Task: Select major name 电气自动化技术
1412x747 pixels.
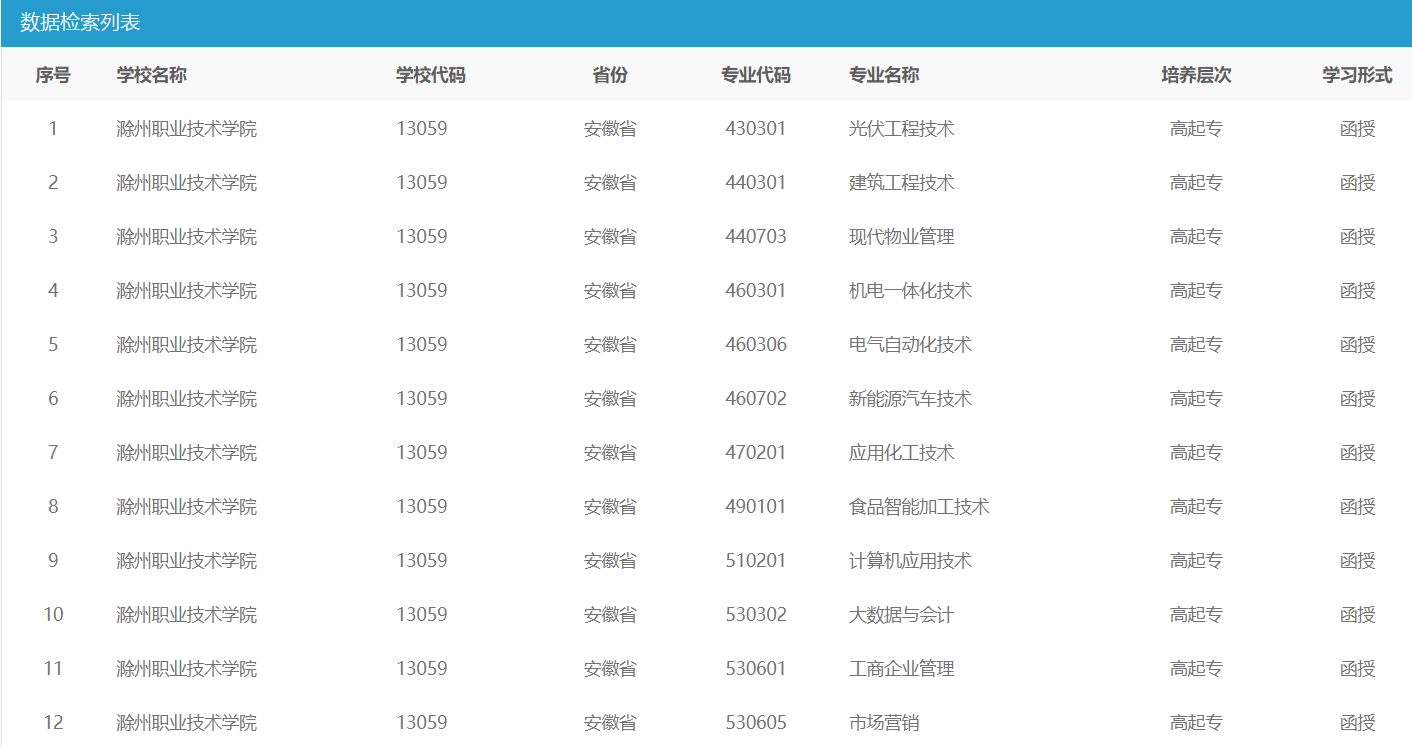Action: 910,345
